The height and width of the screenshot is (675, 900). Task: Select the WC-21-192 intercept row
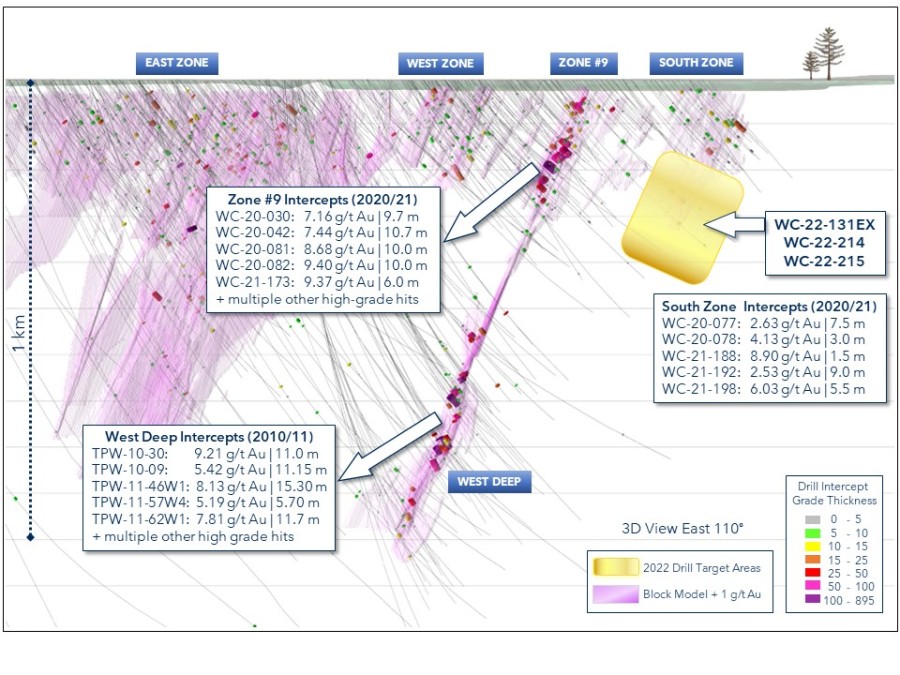pos(763,372)
